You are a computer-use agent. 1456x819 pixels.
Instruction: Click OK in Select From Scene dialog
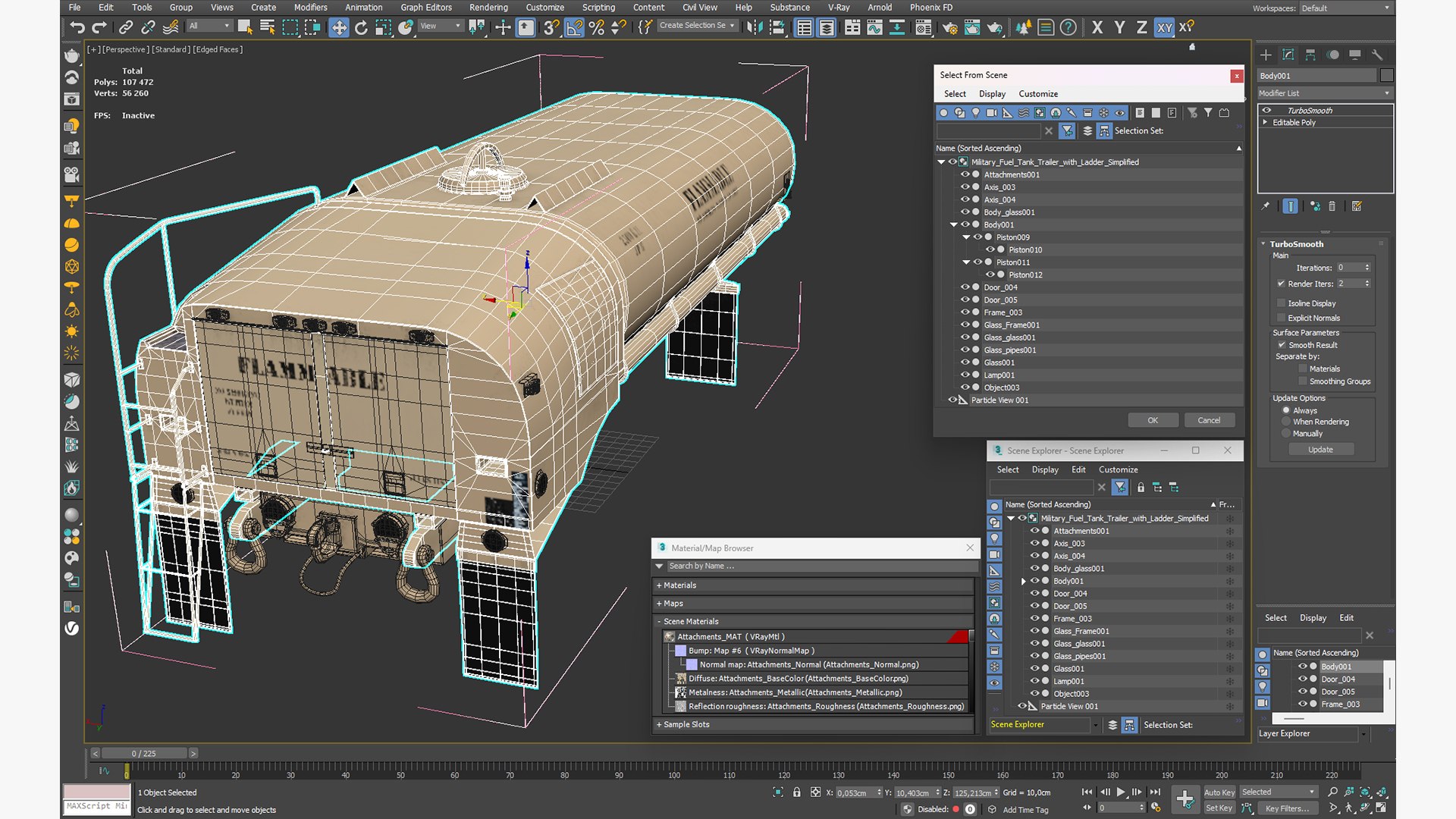(1153, 420)
